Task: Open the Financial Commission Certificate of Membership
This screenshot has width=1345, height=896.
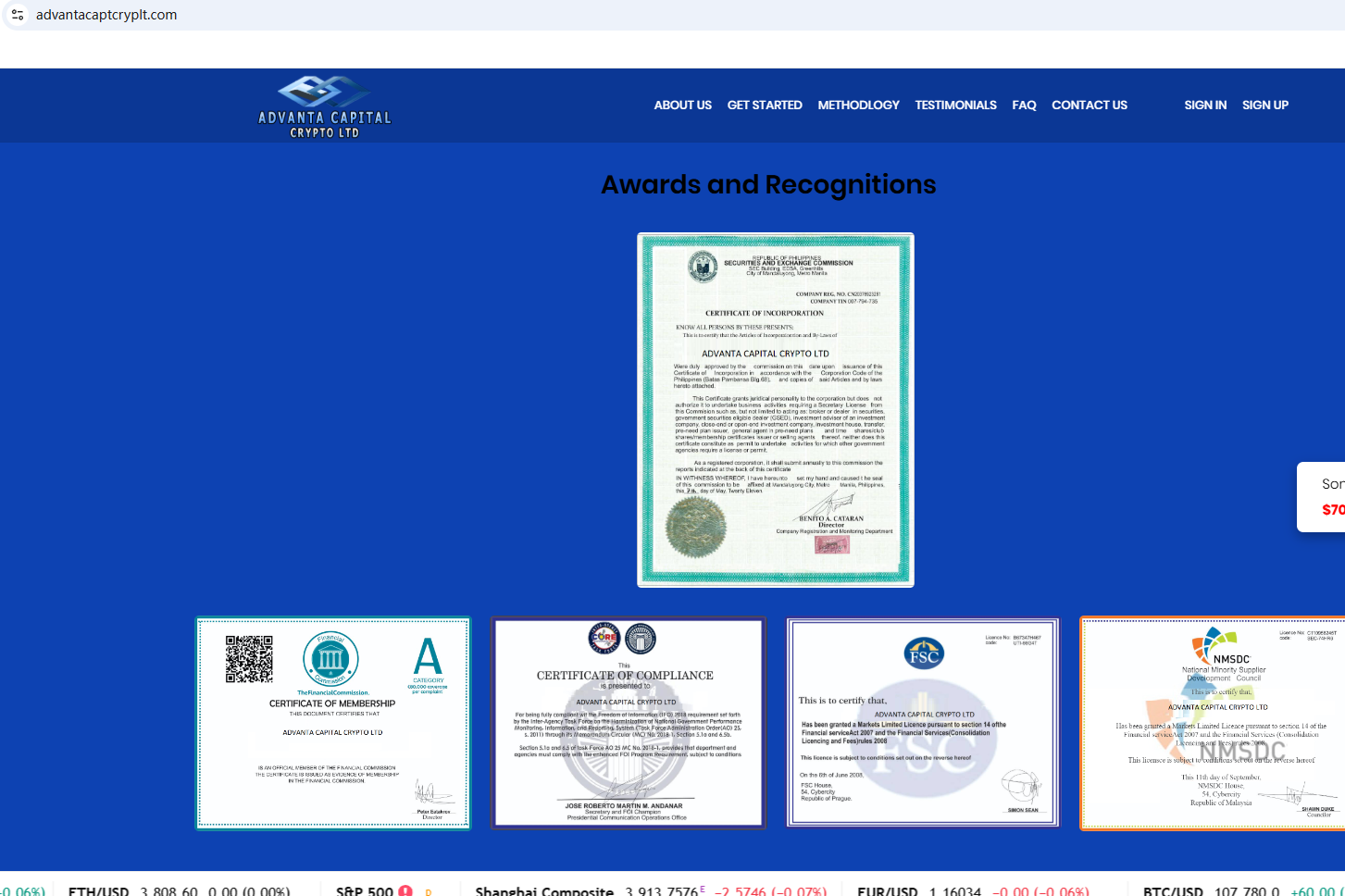Action: pos(333,723)
